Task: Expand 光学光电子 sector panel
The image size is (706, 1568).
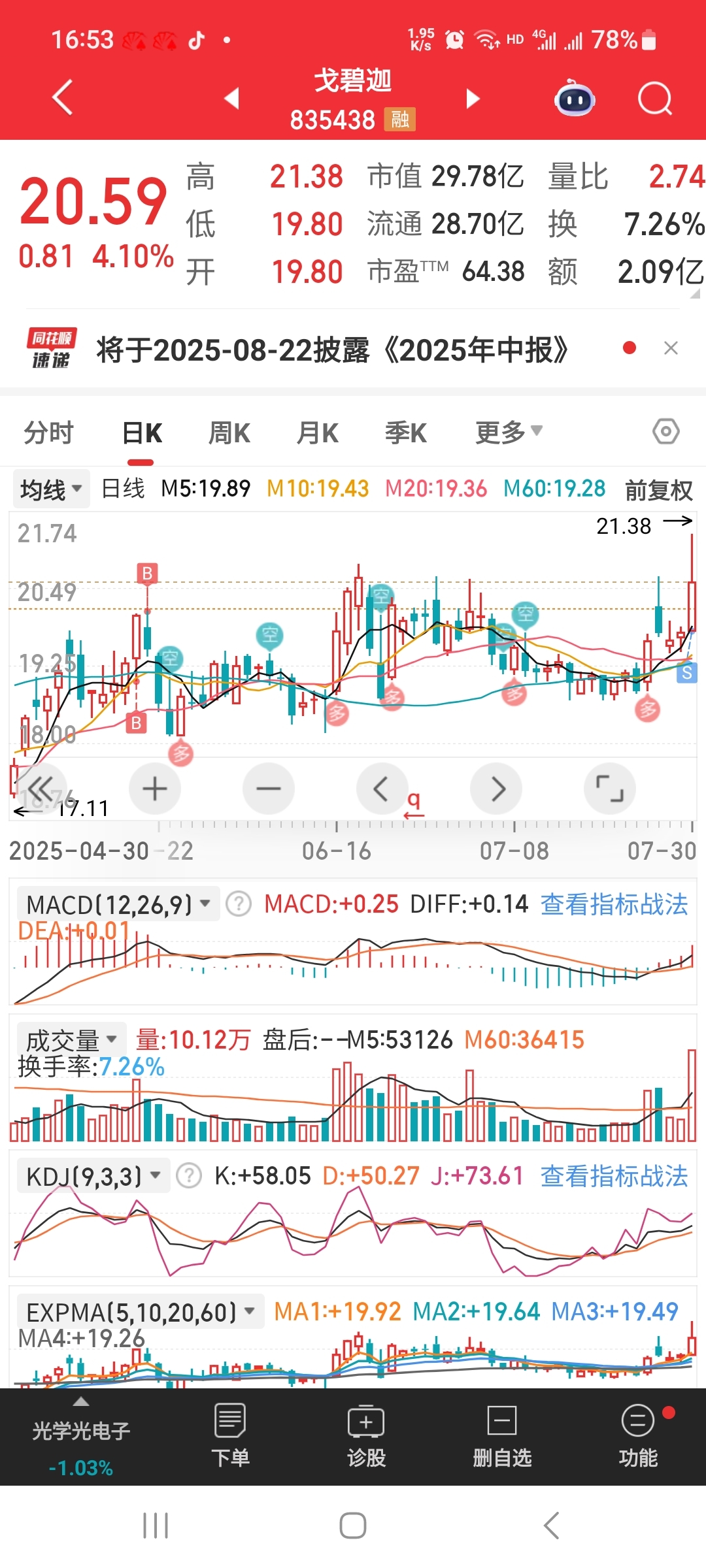Action: 81,1437
